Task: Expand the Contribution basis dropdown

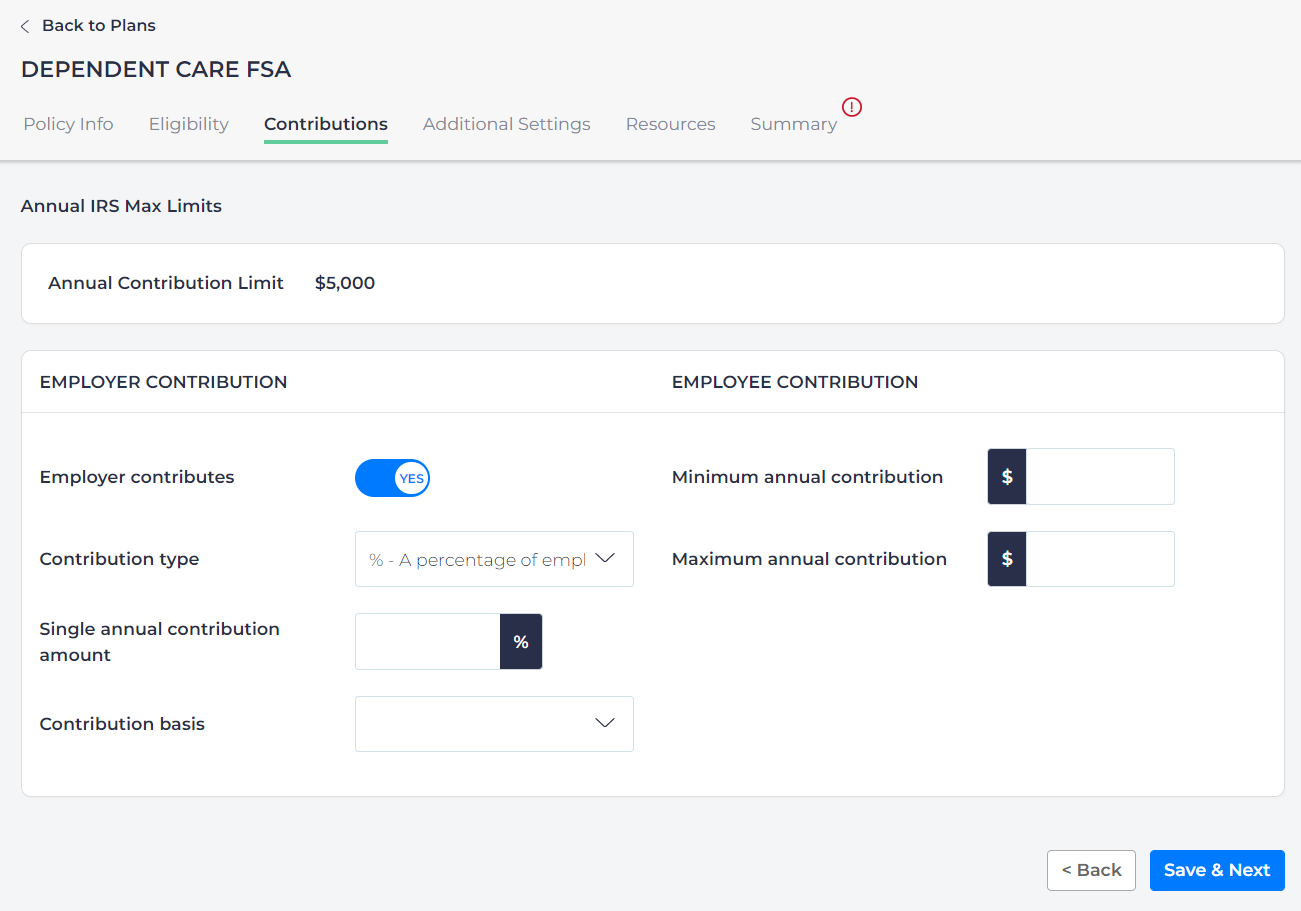Action: point(494,724)
